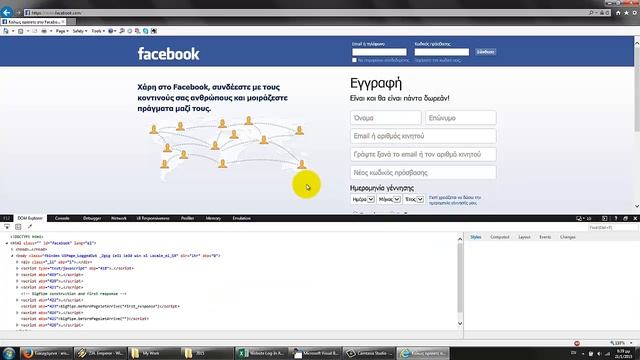Viewport: 640px width, 360px height.
Task: Click the forgot password link
Action: [x=437, y=60]
